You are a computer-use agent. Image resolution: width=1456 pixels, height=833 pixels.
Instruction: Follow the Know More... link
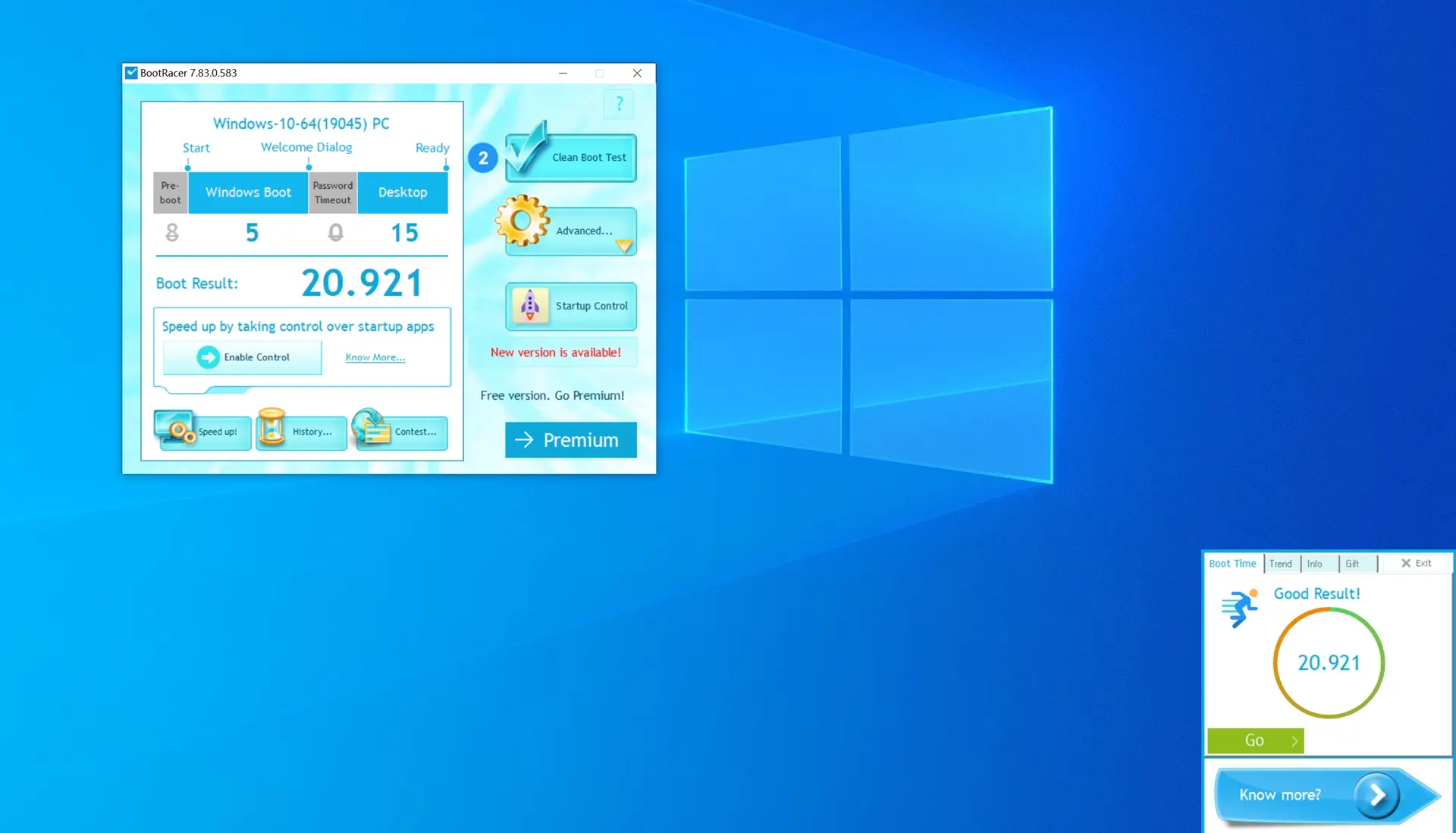(x=375, y=357)
